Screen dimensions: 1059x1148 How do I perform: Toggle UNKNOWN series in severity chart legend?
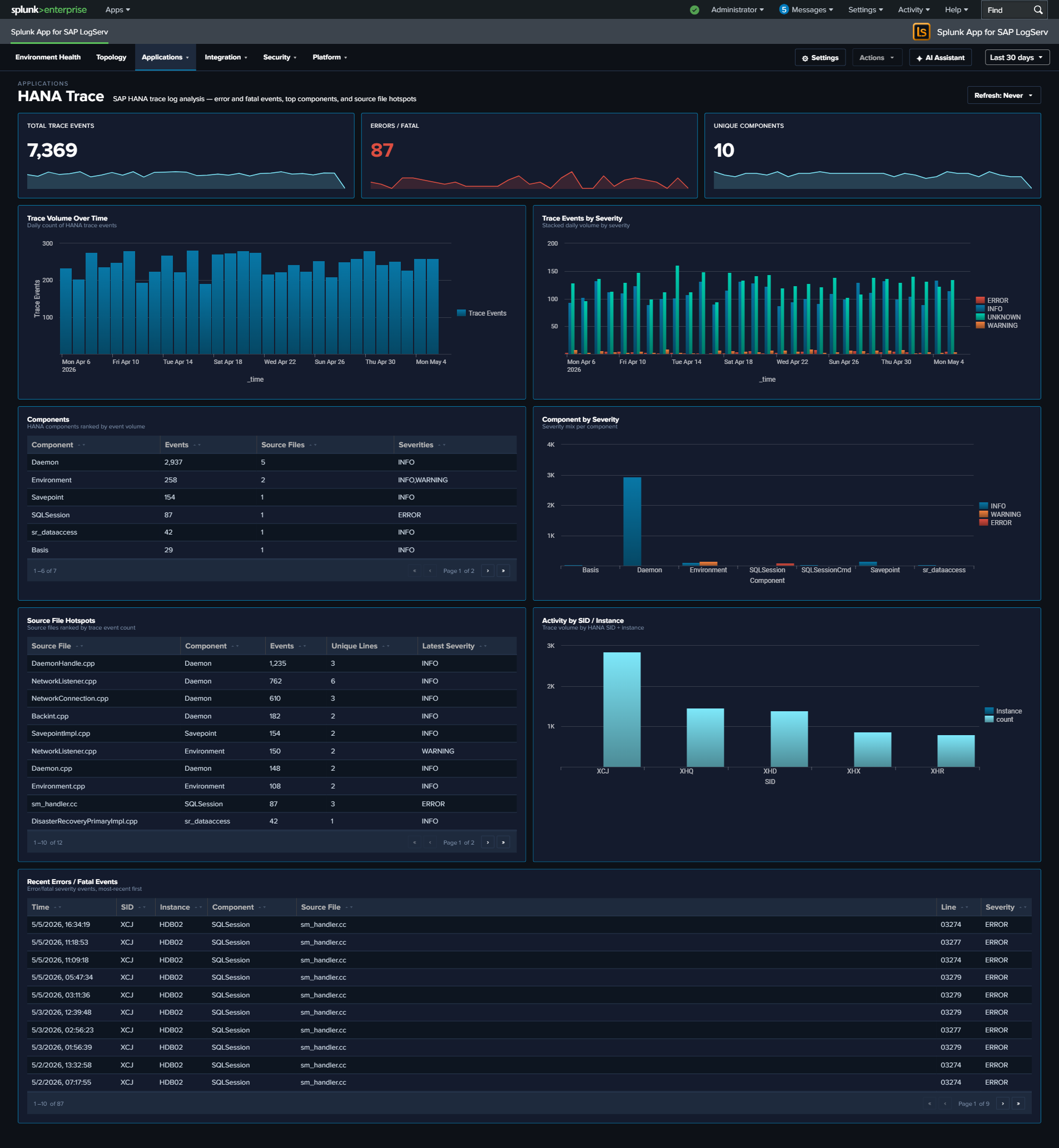click(998, 317)
